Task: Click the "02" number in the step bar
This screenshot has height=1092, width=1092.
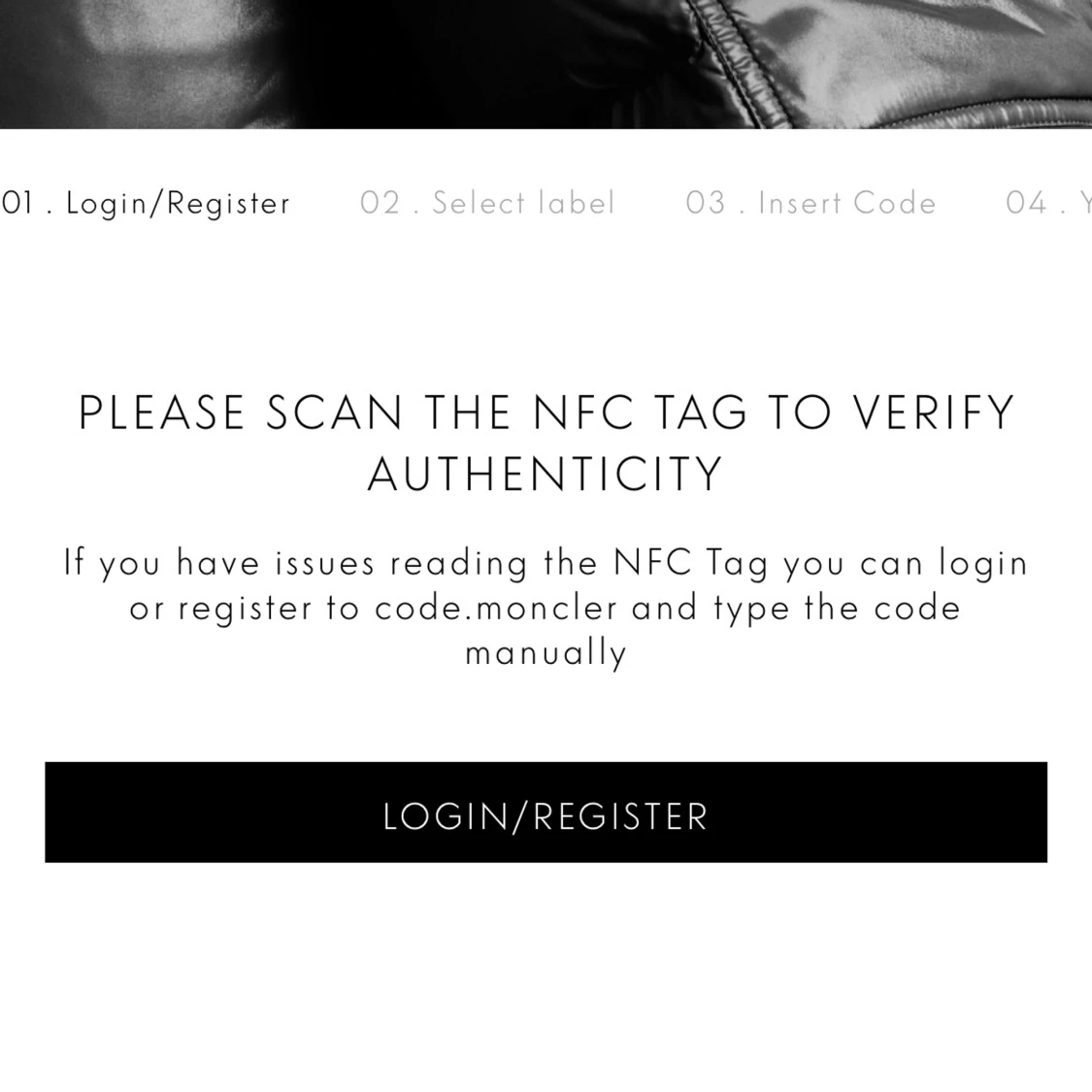Action: 381,203
